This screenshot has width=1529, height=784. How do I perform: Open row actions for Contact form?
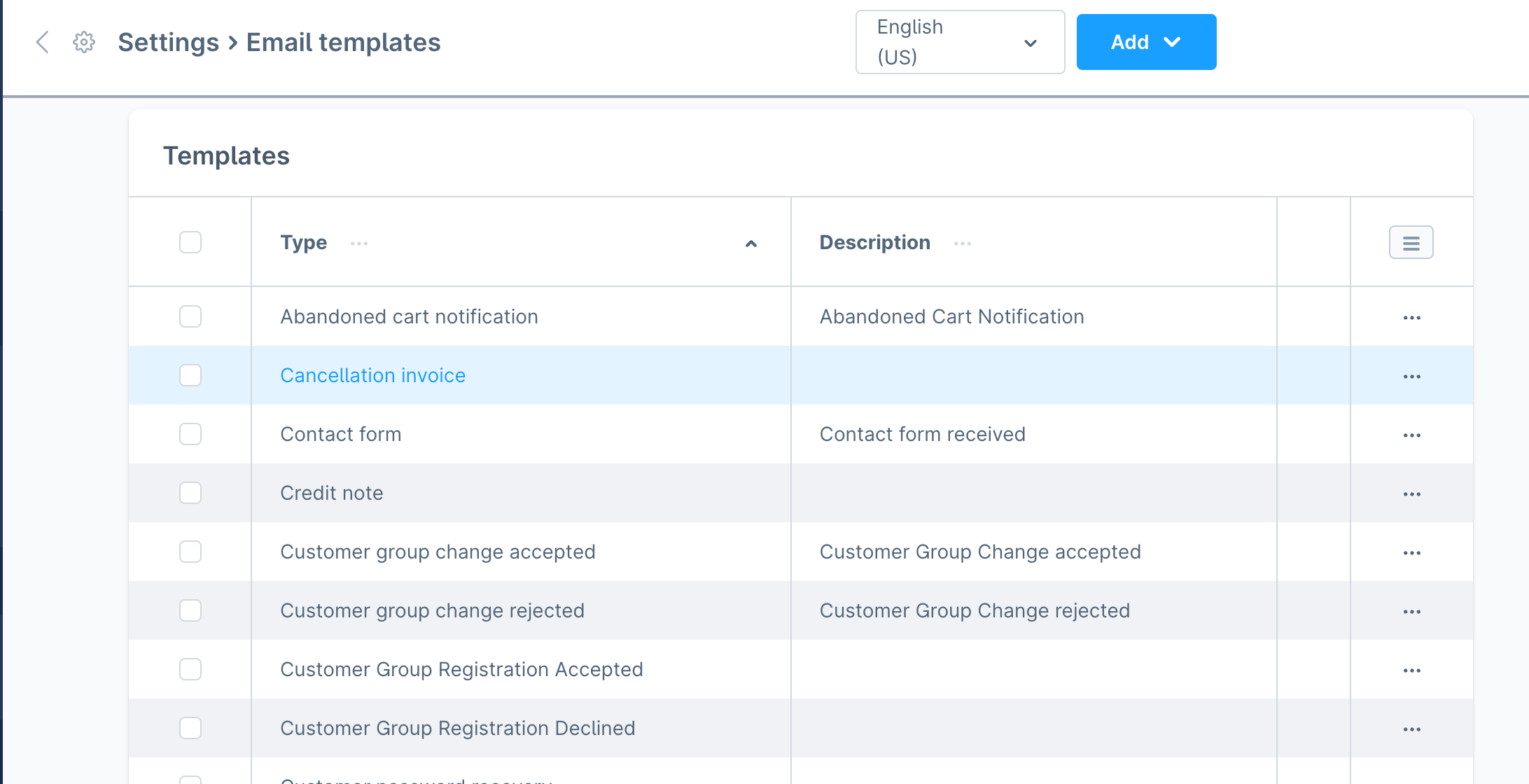click(1412, 435)
